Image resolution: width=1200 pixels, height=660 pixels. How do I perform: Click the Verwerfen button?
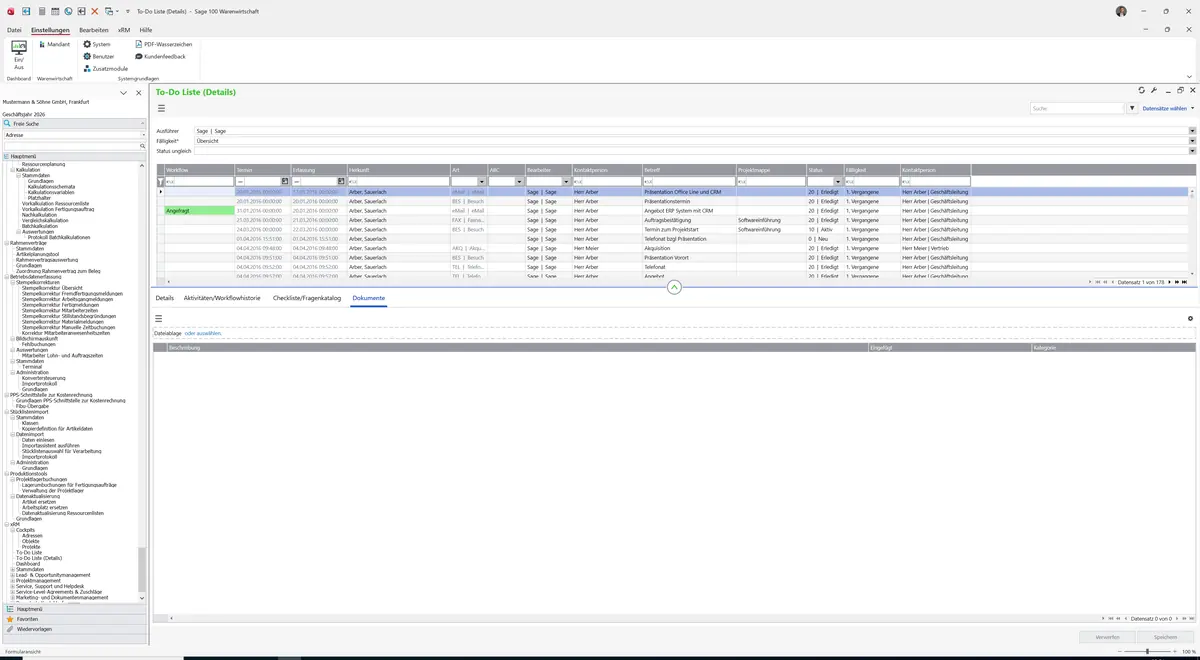click(x=1107, y=636)
